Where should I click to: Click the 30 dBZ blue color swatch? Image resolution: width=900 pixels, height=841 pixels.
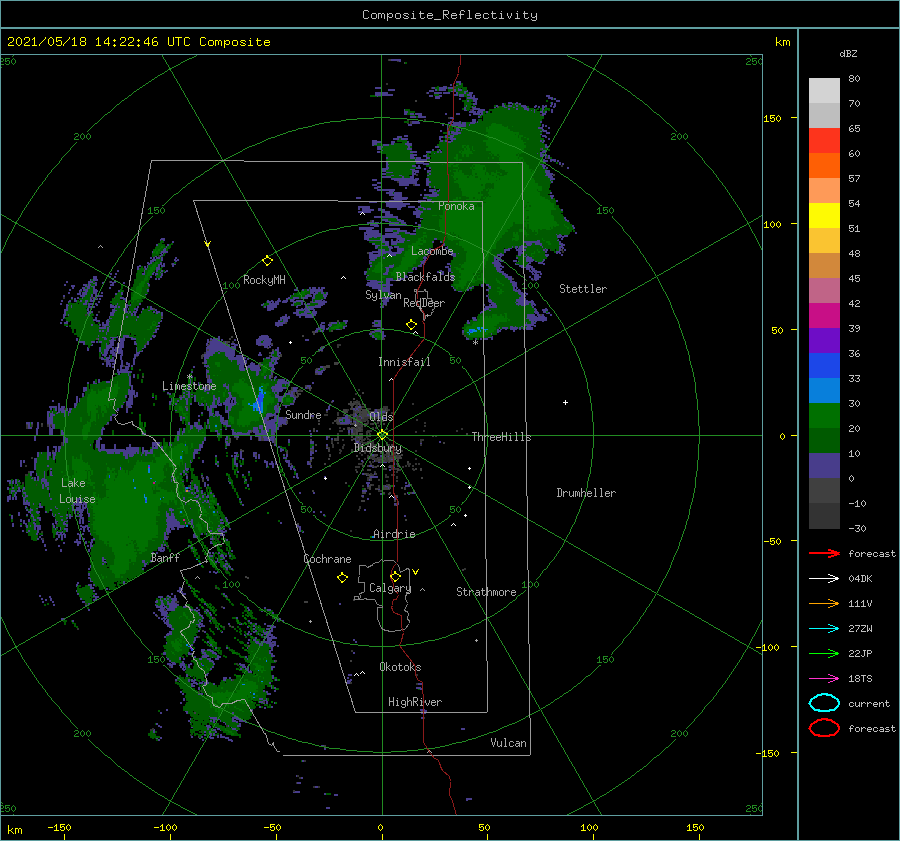(x=824, y=390)
